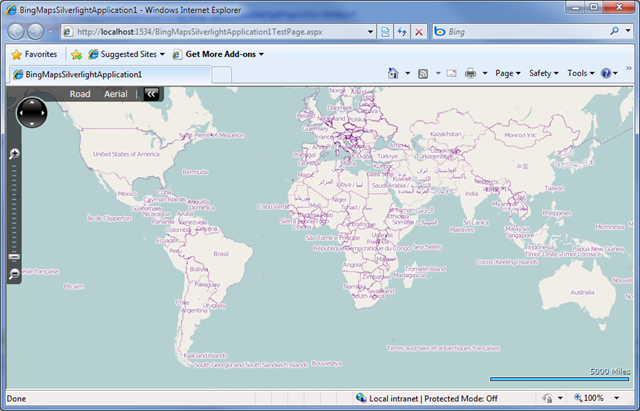This screenshot has height=411, width=640.
Task: Click the Falkland Islands label
Action: click(205, 355)
